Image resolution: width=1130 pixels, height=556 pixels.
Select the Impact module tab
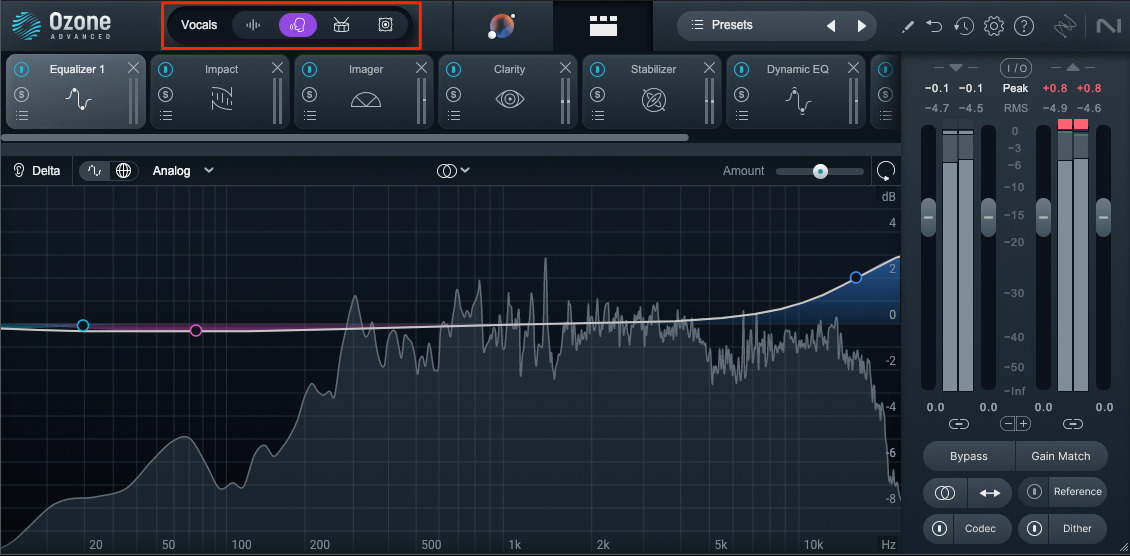pos(220,91)
